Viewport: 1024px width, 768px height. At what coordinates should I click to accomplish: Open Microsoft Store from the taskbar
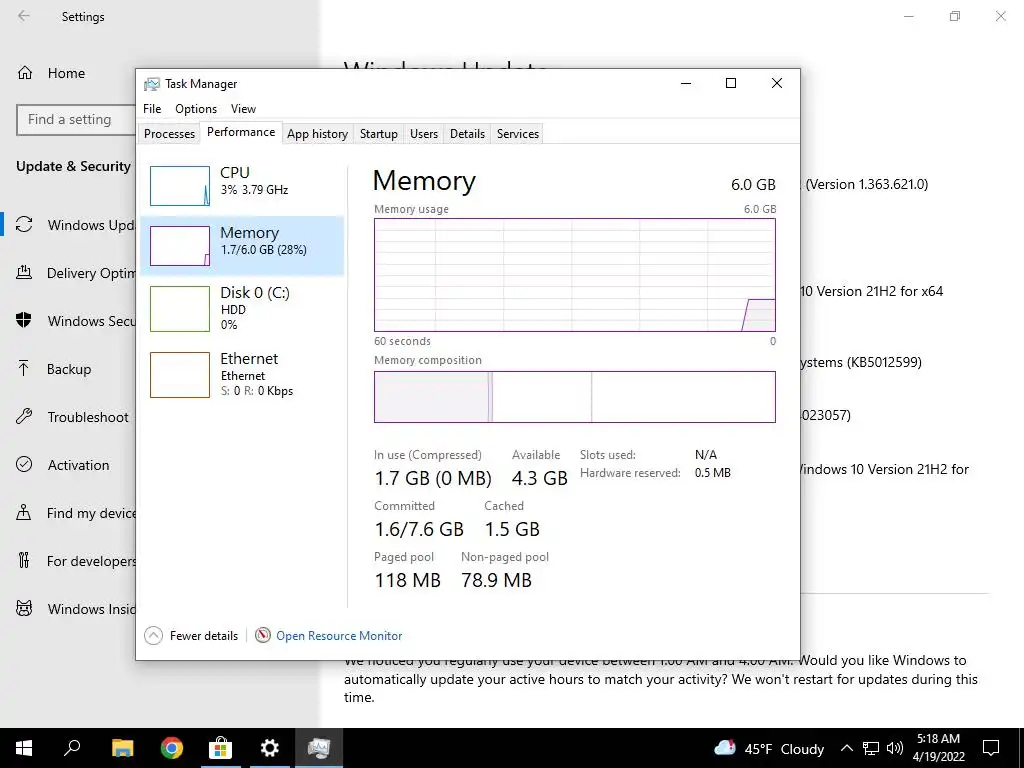point(220,748)
